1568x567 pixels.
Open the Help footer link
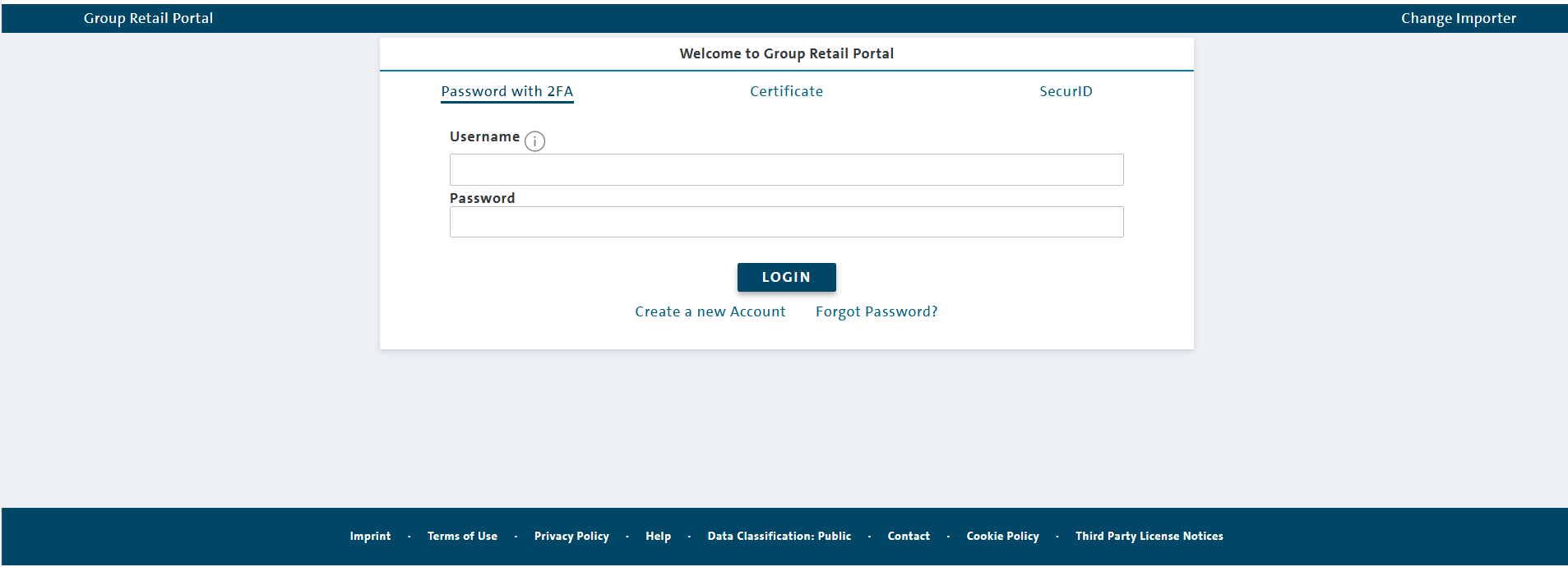click(658, 536)
